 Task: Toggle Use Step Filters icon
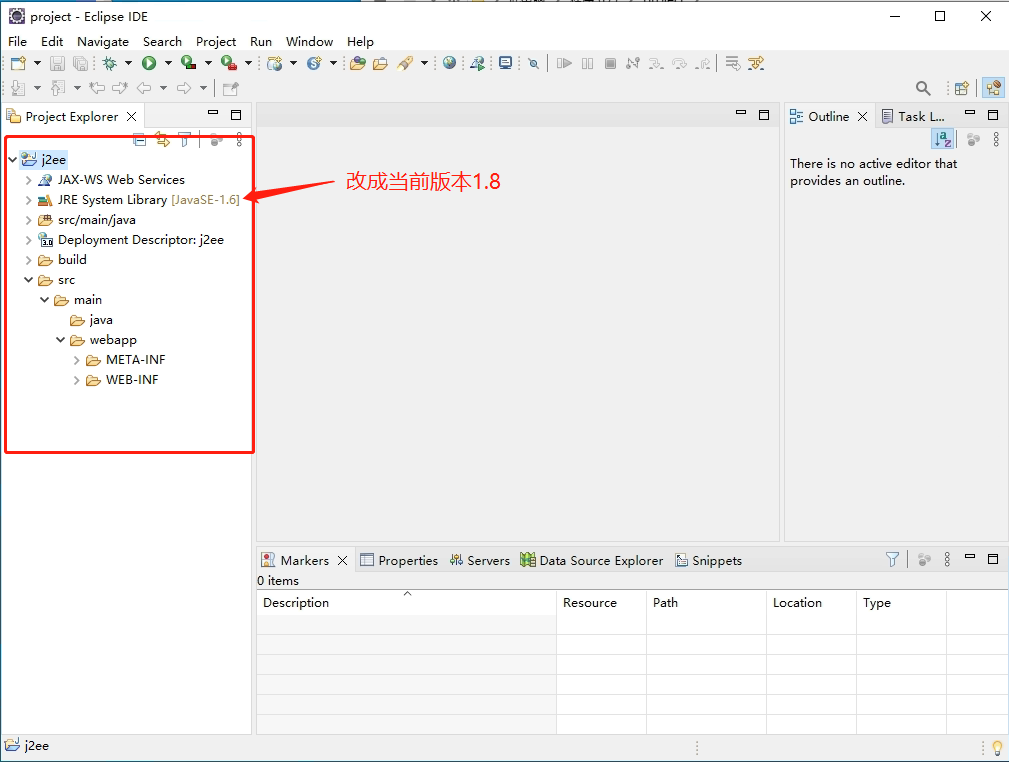click(x=756, y=63)
